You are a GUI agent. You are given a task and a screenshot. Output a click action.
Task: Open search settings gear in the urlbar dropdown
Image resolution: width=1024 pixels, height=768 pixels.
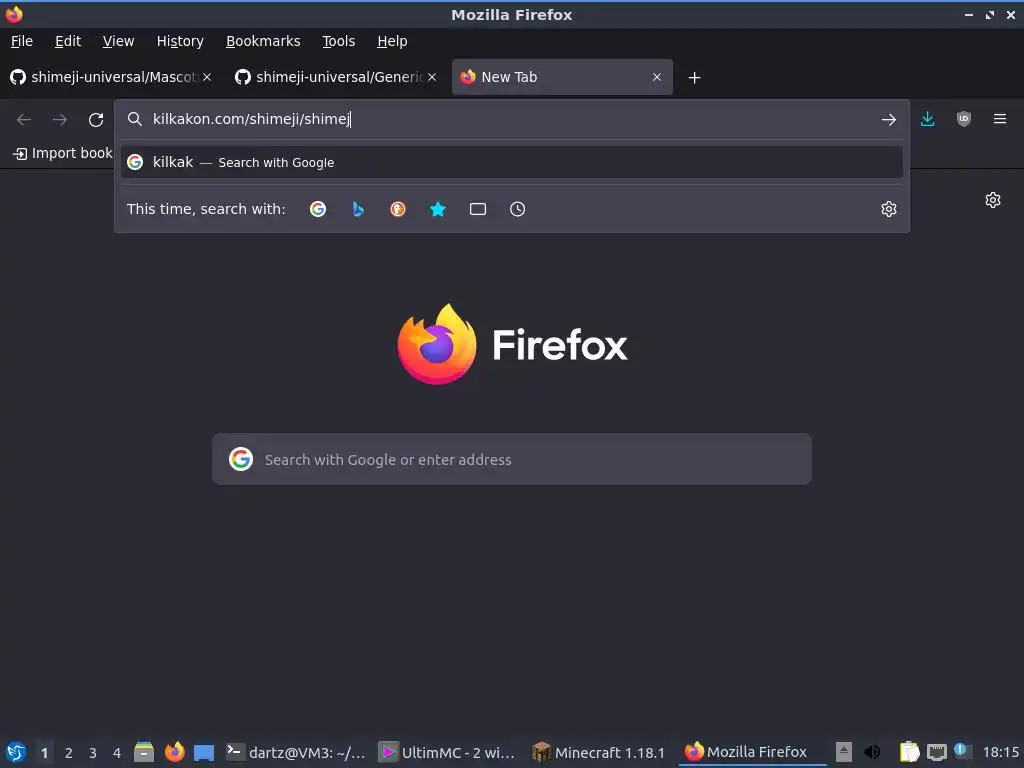point(888,209)
